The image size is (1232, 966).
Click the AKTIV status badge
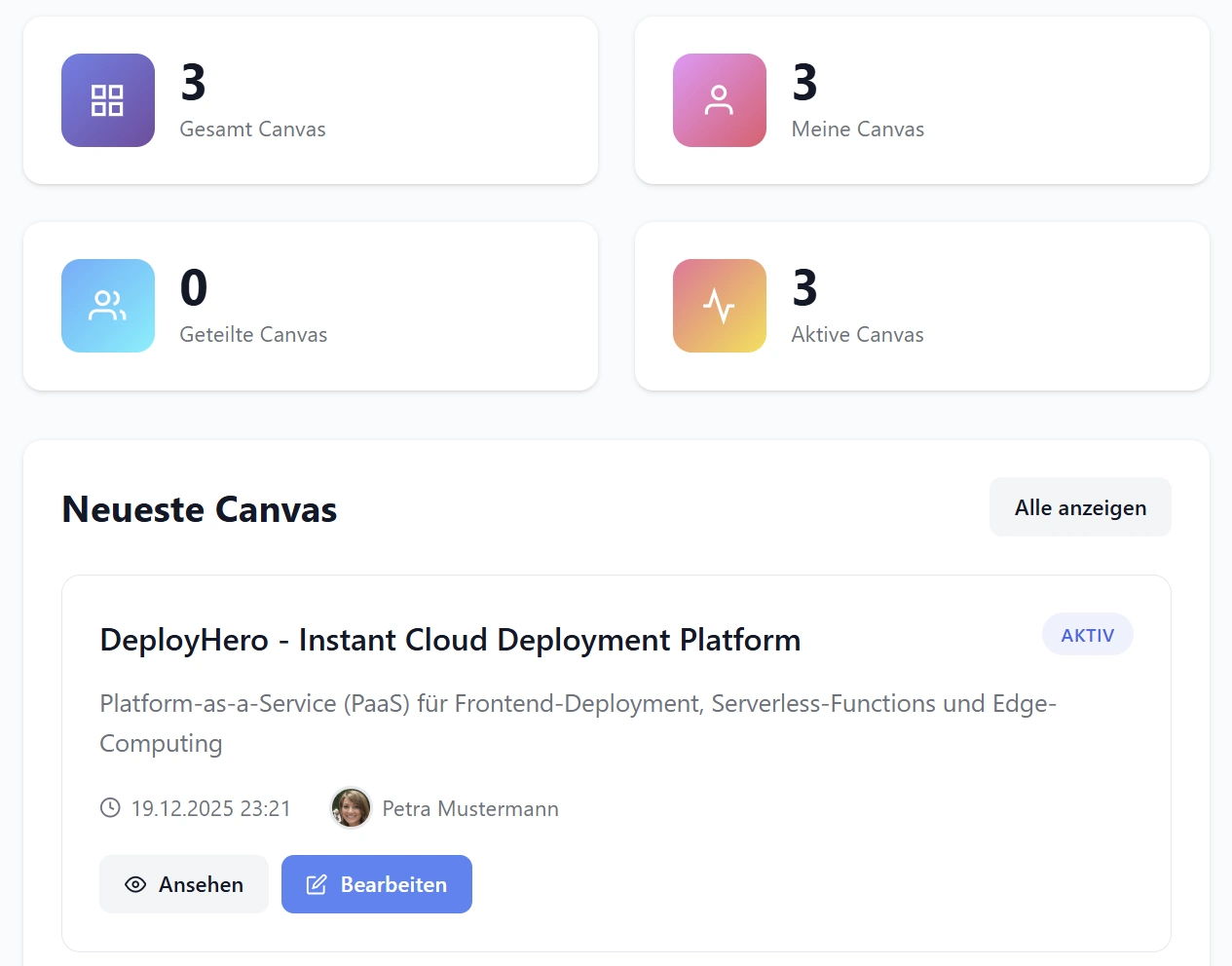1087,634
